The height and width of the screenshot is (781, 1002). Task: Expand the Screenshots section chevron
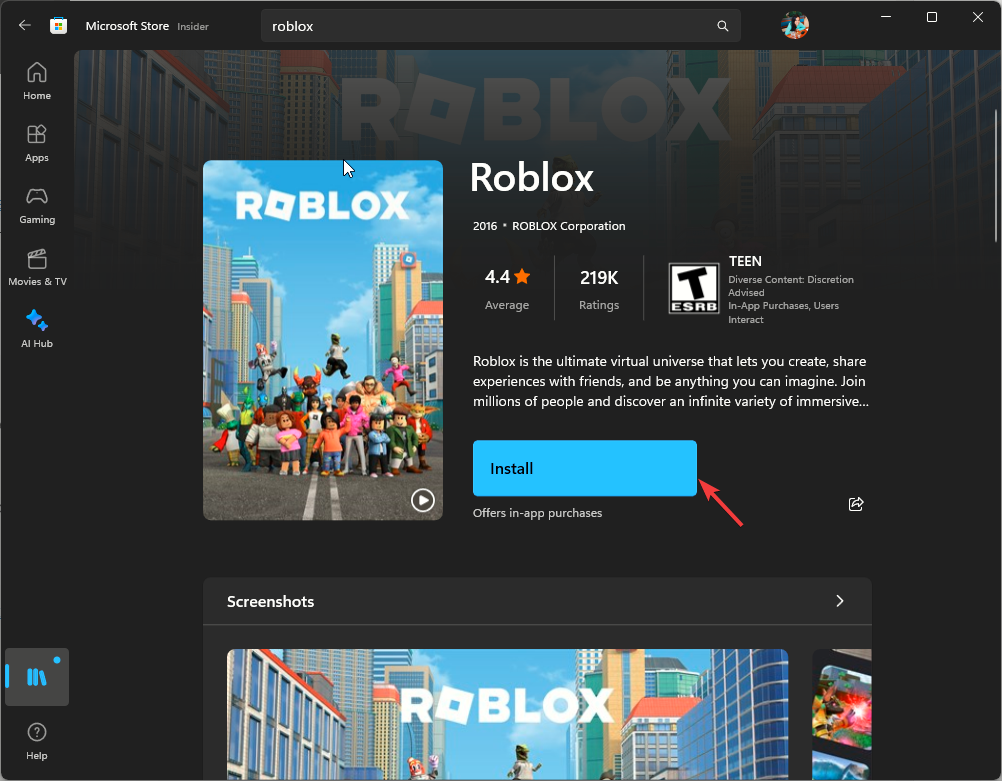(x=839, y=601)
